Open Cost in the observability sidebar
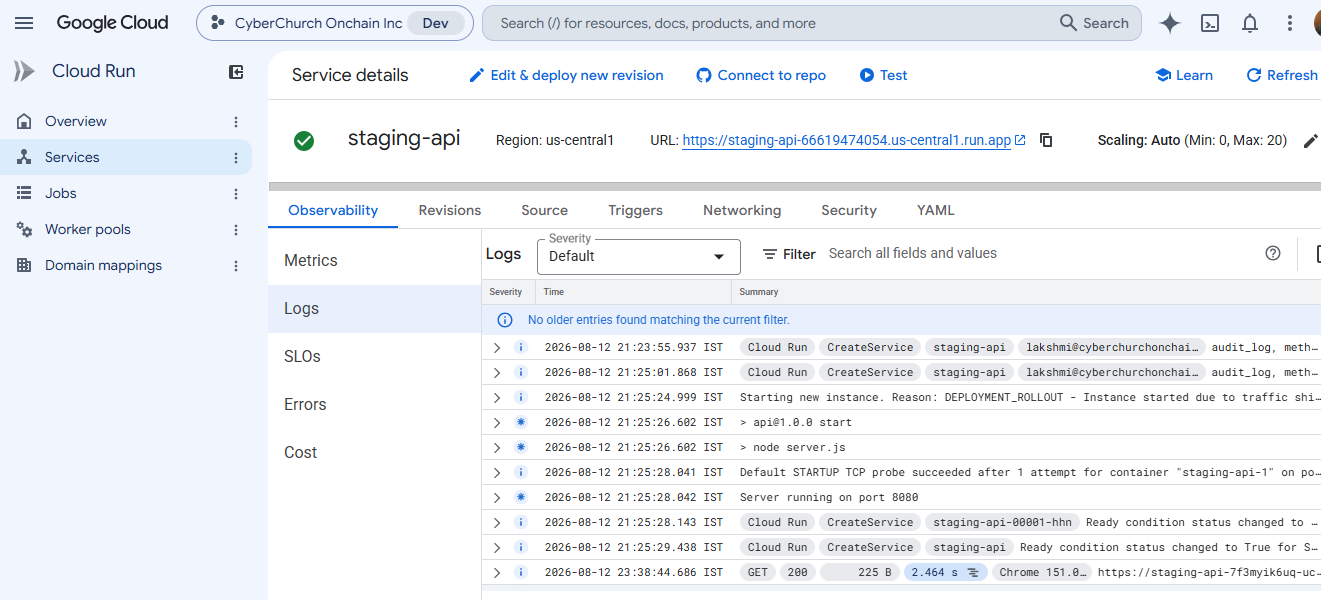This screenshot has width=1321, height=600. pos(375,452)
